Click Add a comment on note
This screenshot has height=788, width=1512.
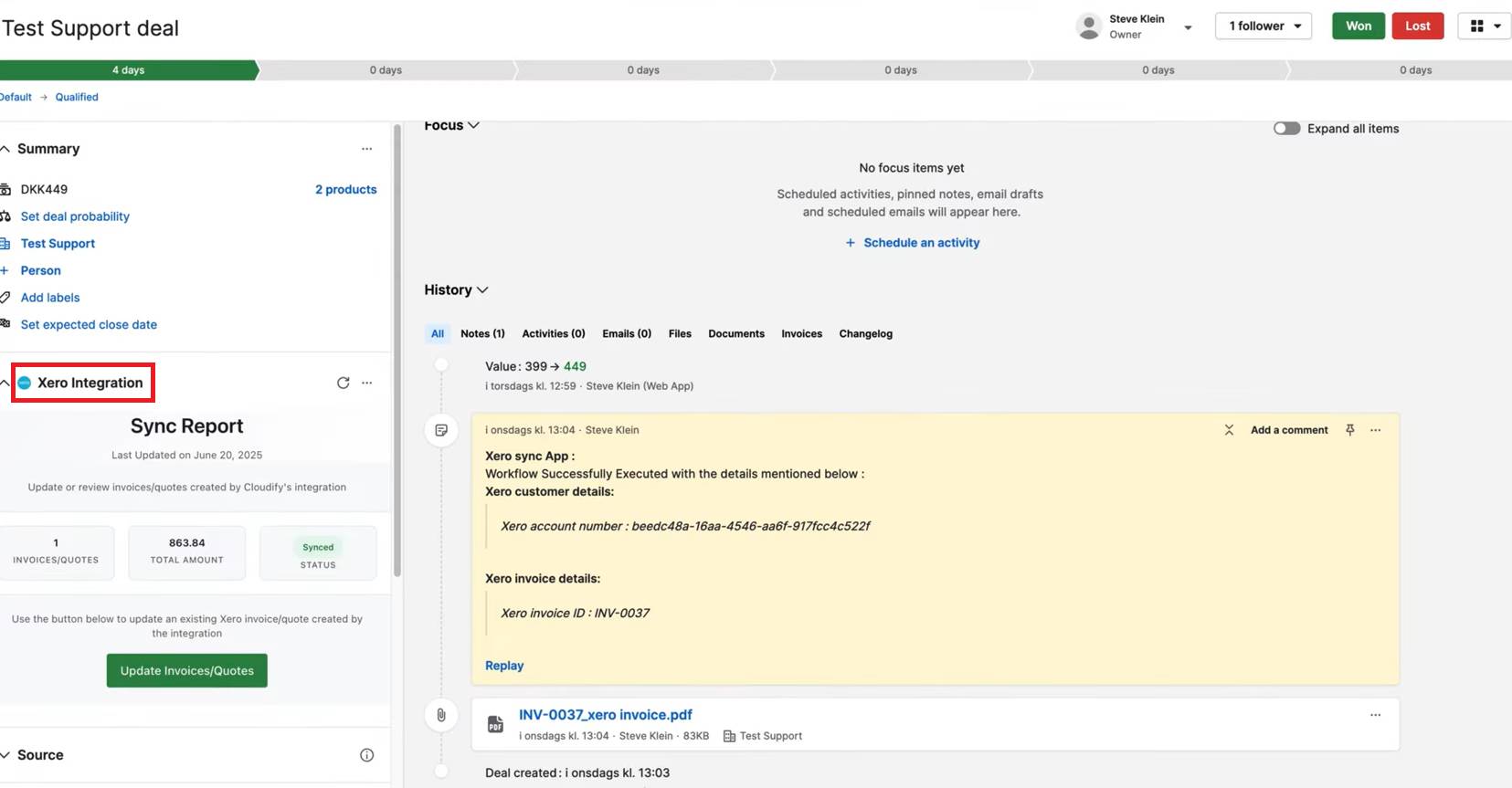[x=1289, y=430]
